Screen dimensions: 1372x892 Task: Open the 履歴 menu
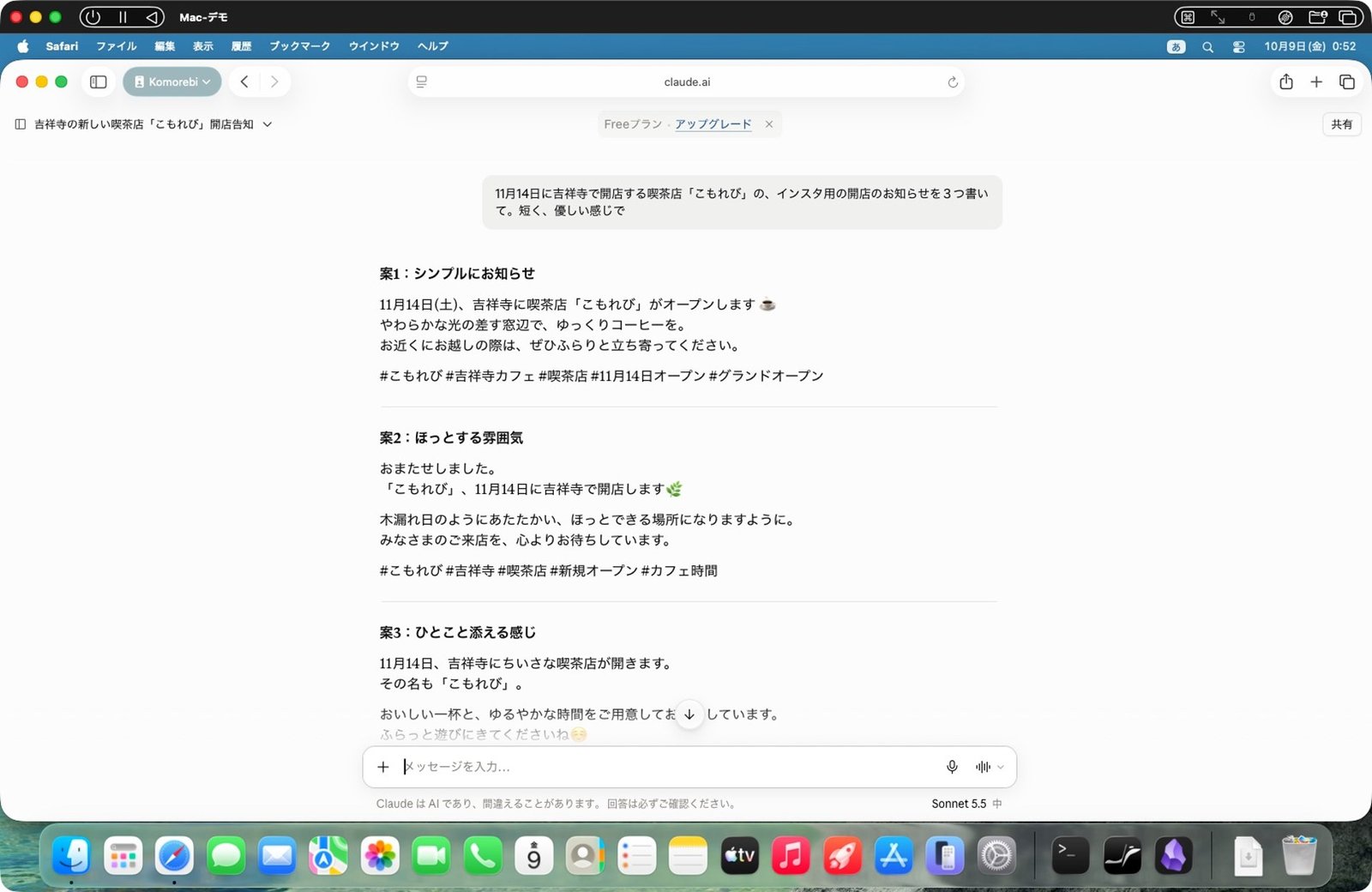(x=242, y=46)
